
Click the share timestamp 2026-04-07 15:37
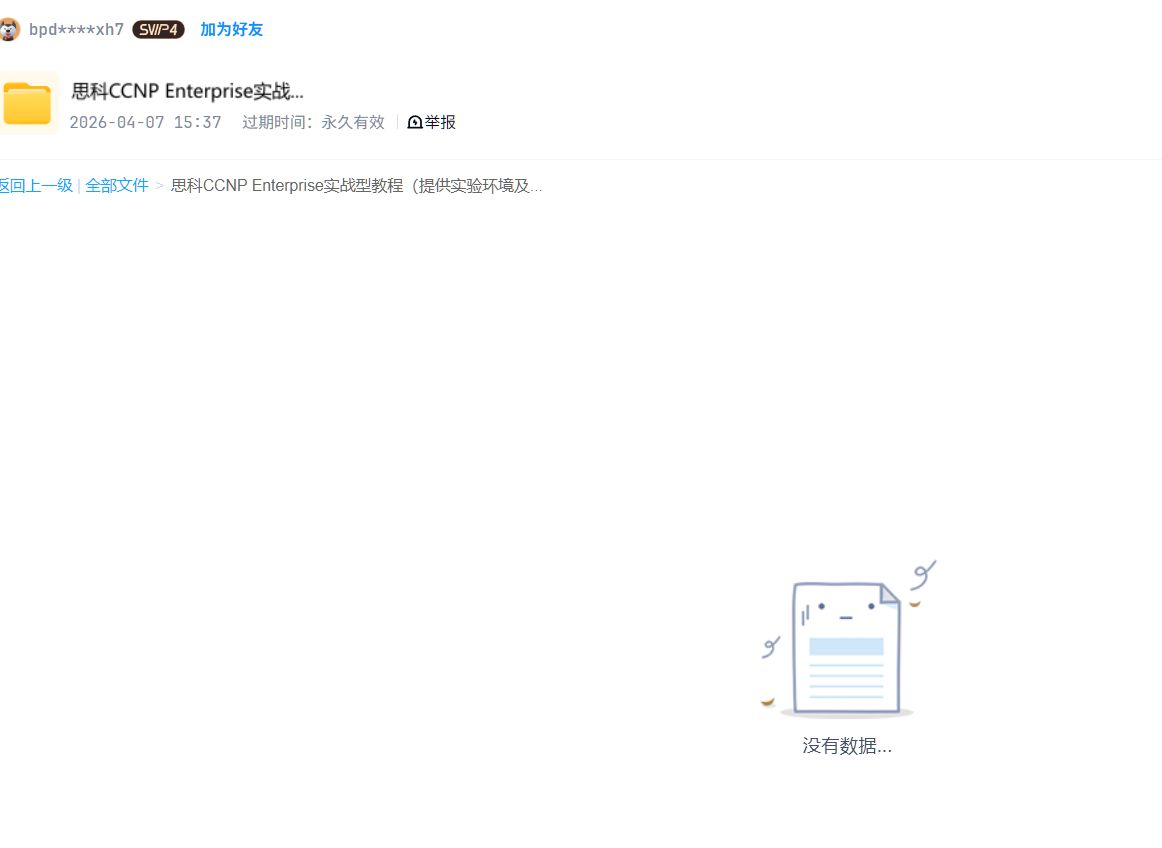tap(145, 122)
